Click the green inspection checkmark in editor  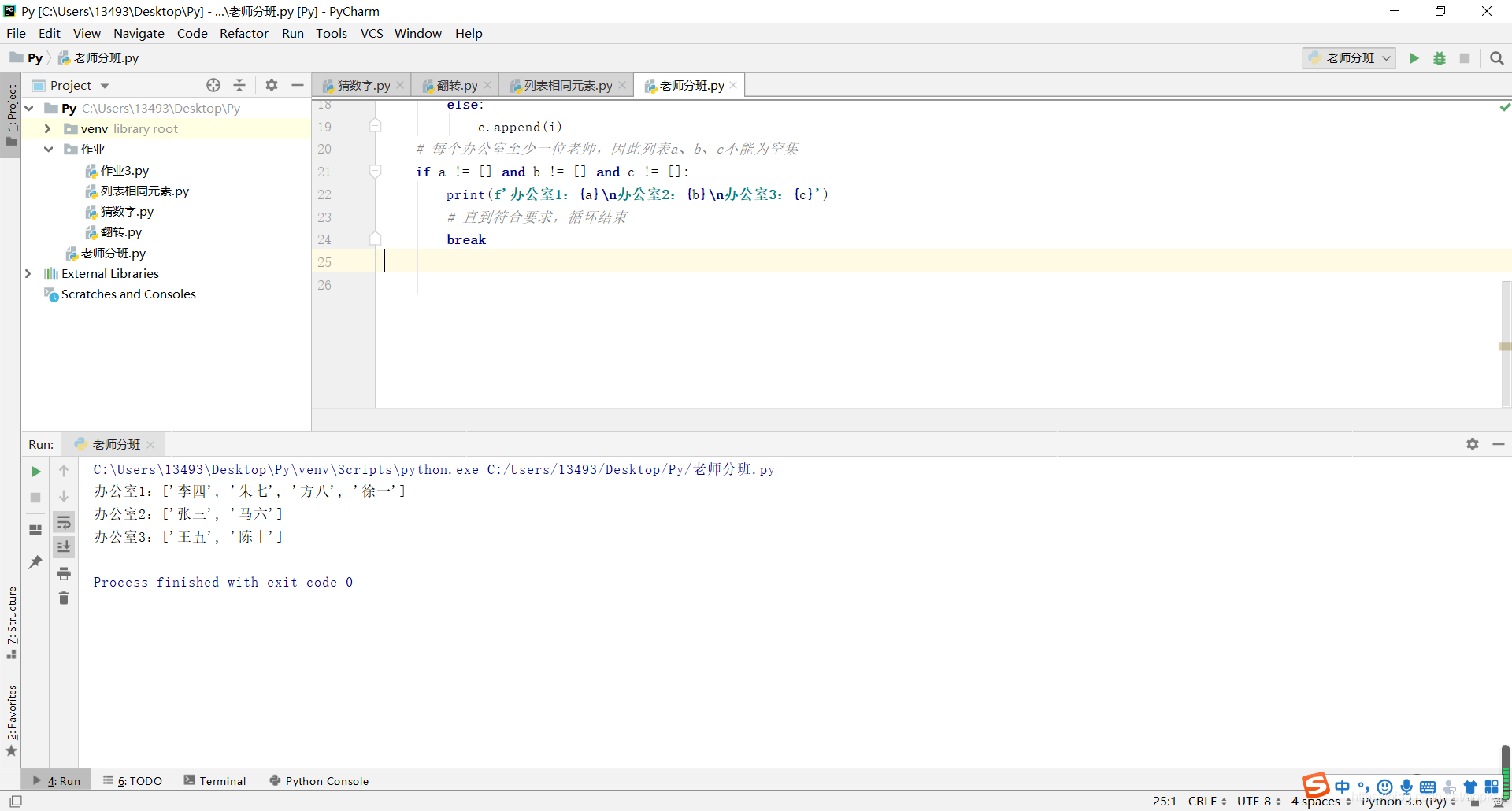coord(1505,107)
